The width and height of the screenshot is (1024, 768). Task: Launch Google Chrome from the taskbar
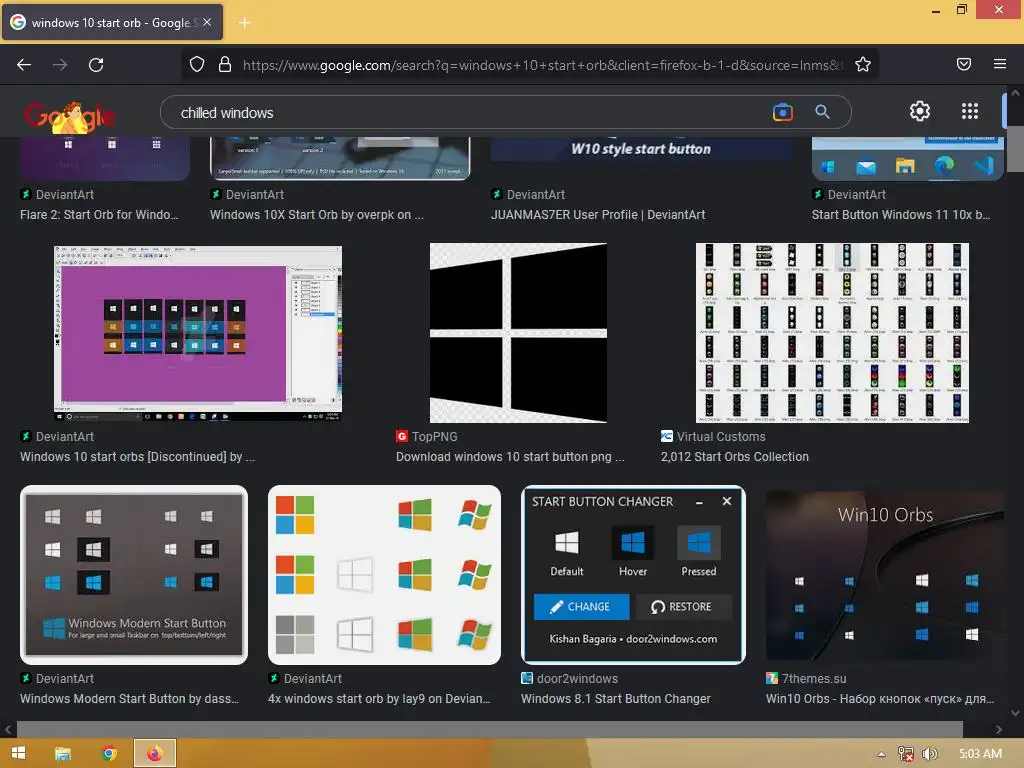(109, 754)
